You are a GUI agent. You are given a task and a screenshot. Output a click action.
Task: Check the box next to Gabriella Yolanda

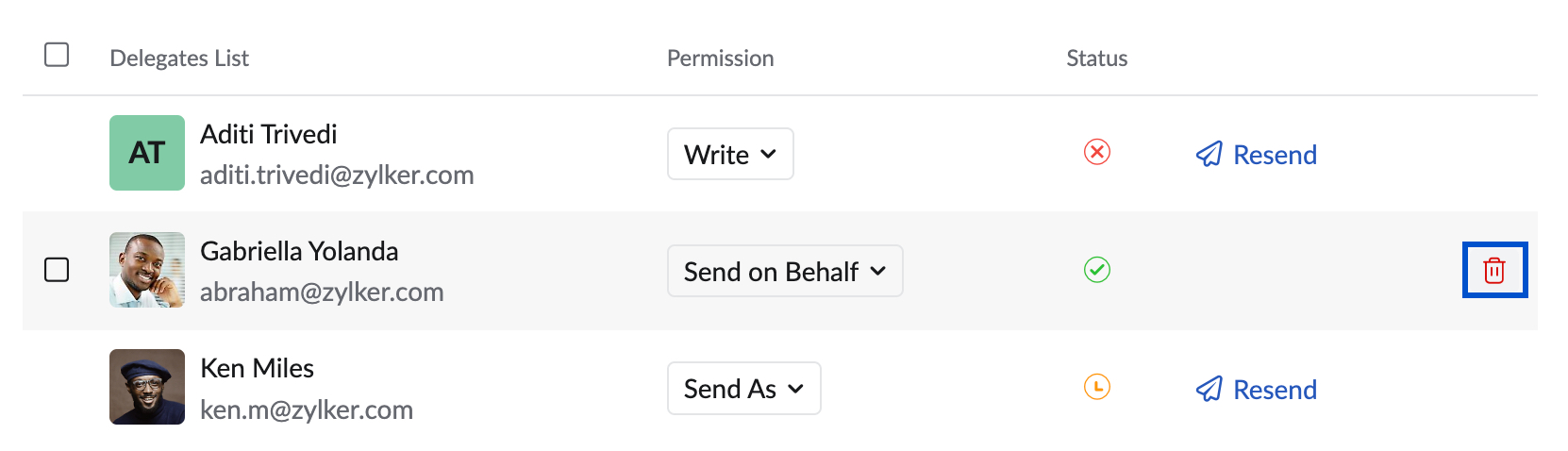click(57, 270)
